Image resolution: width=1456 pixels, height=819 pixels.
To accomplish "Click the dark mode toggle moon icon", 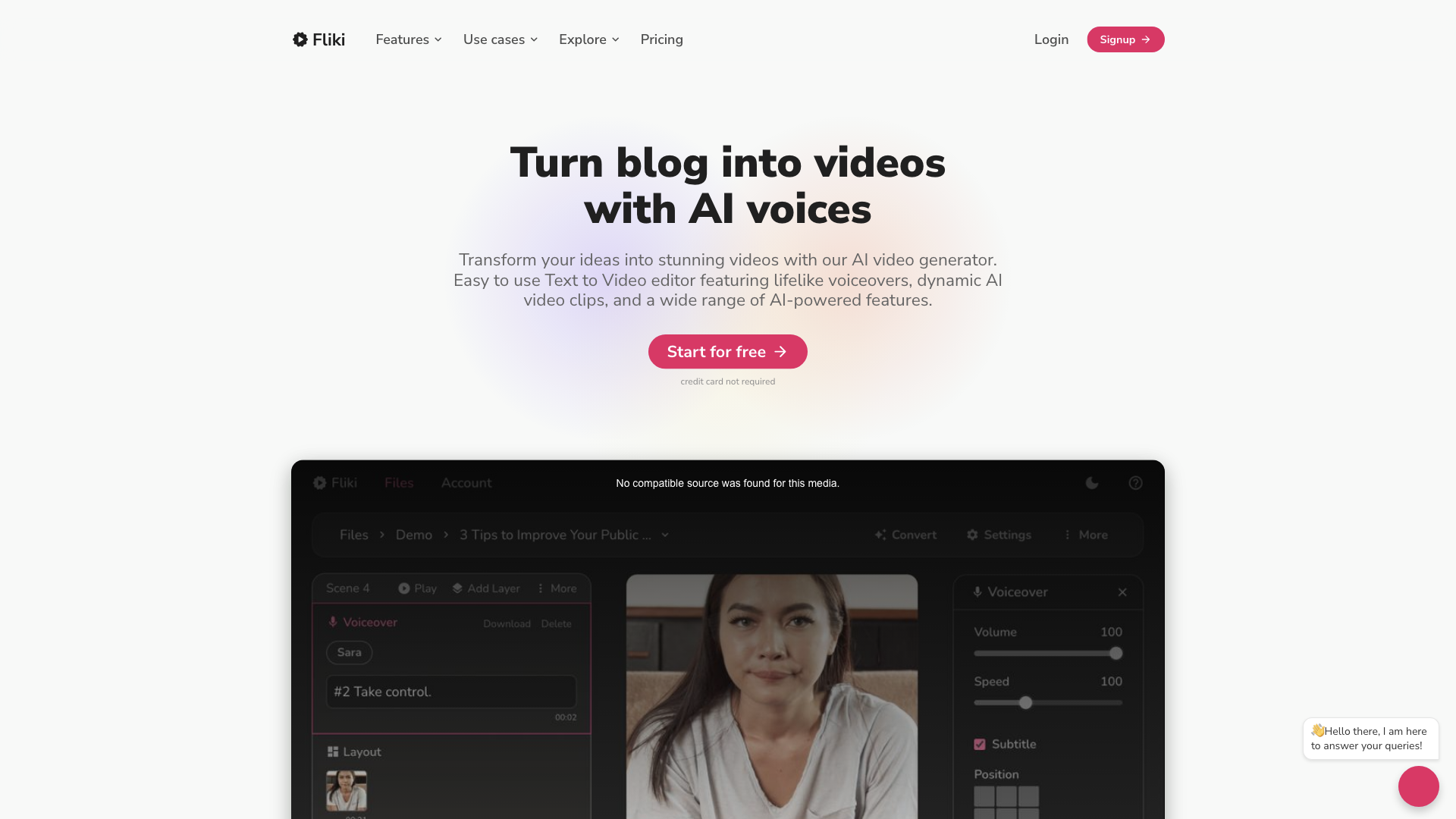I will click(1092, 482).
